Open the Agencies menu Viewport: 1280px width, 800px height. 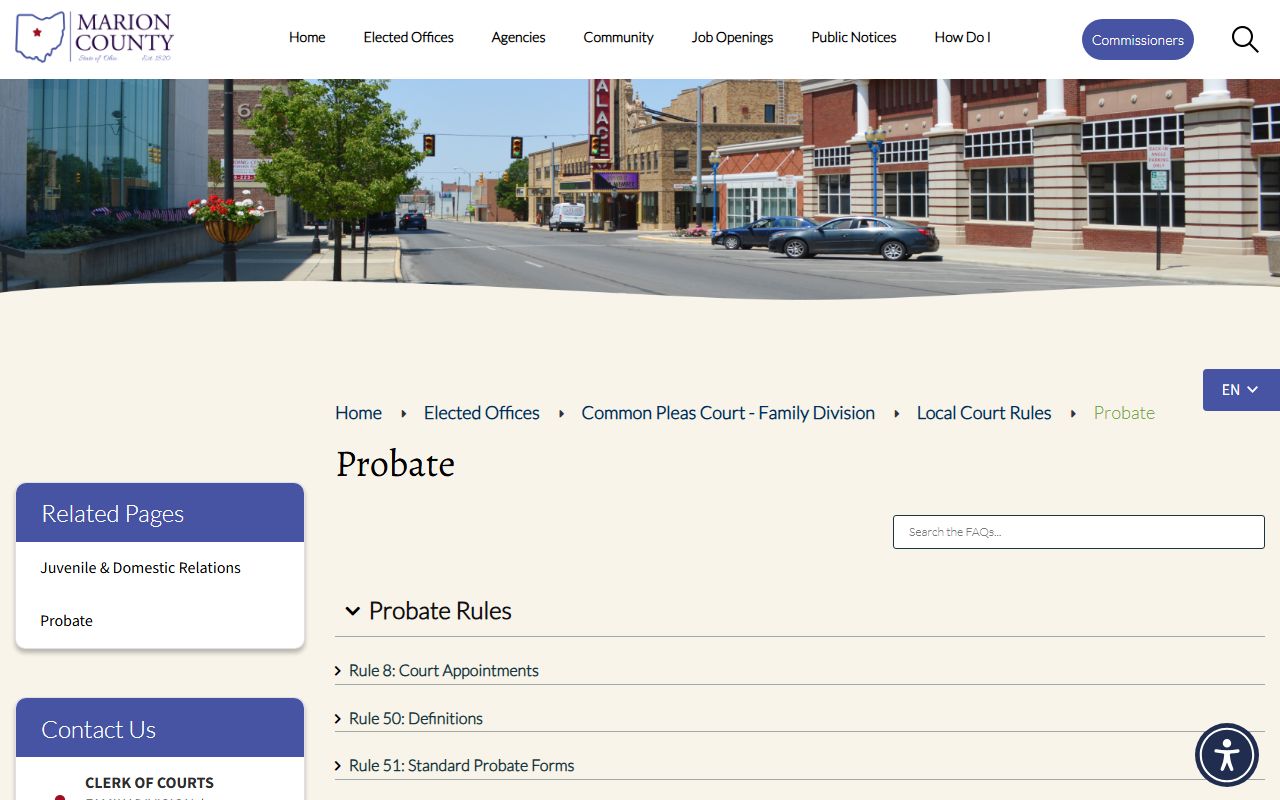point(518,37)
